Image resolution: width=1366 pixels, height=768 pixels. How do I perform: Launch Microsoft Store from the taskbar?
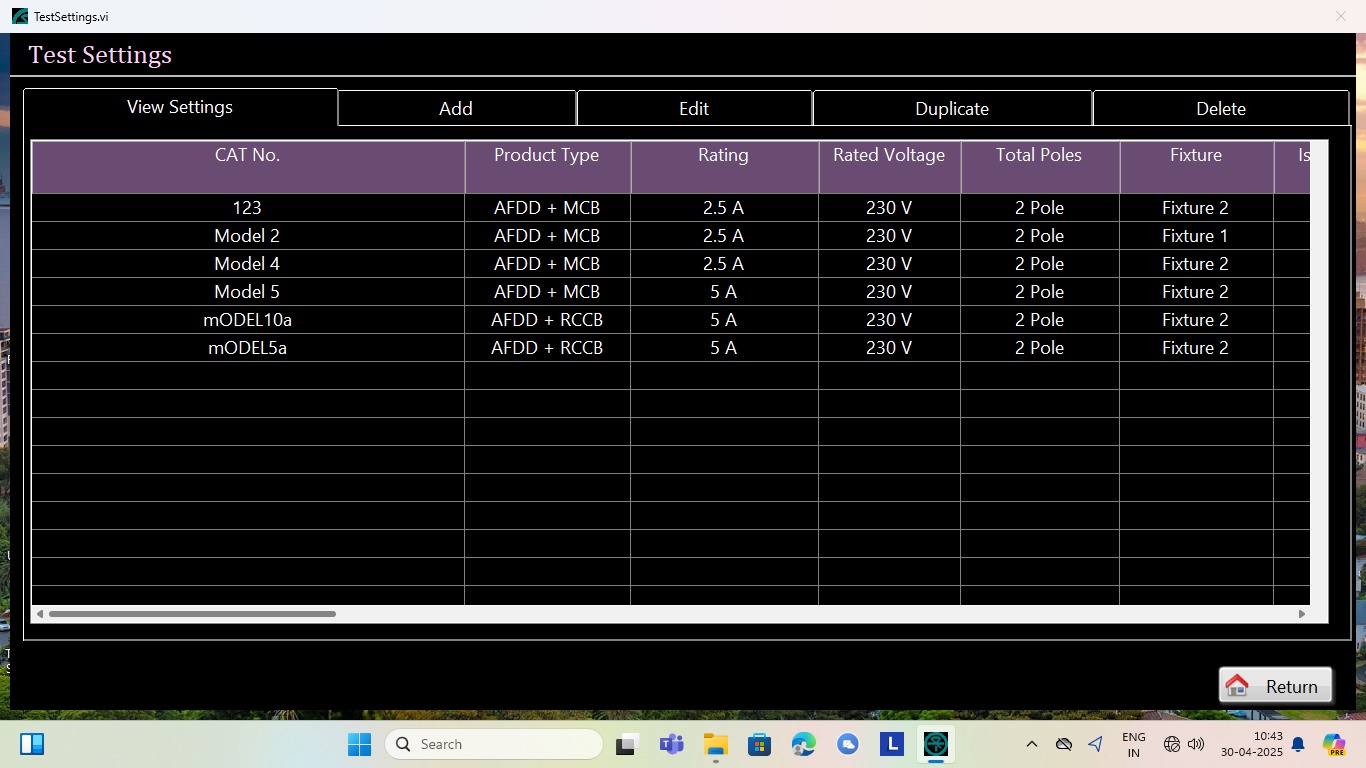(x=759, y=744)
